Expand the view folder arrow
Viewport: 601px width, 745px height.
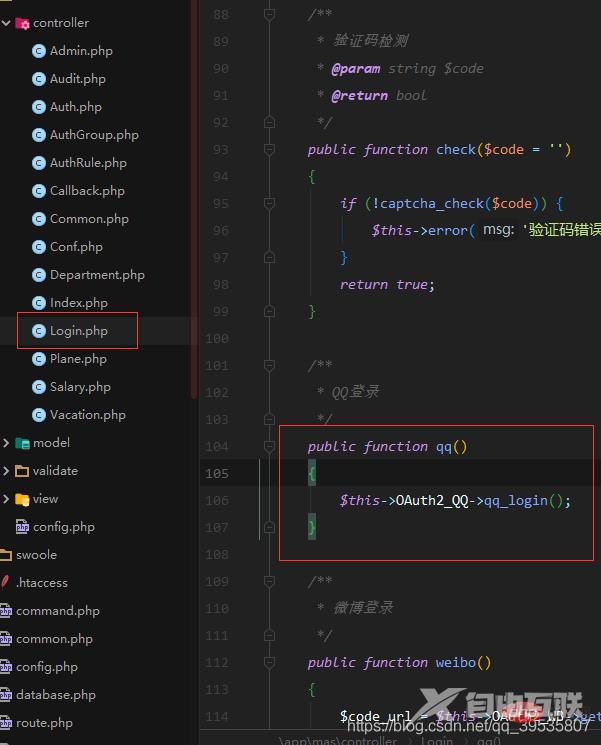click(x=6, y=499)
